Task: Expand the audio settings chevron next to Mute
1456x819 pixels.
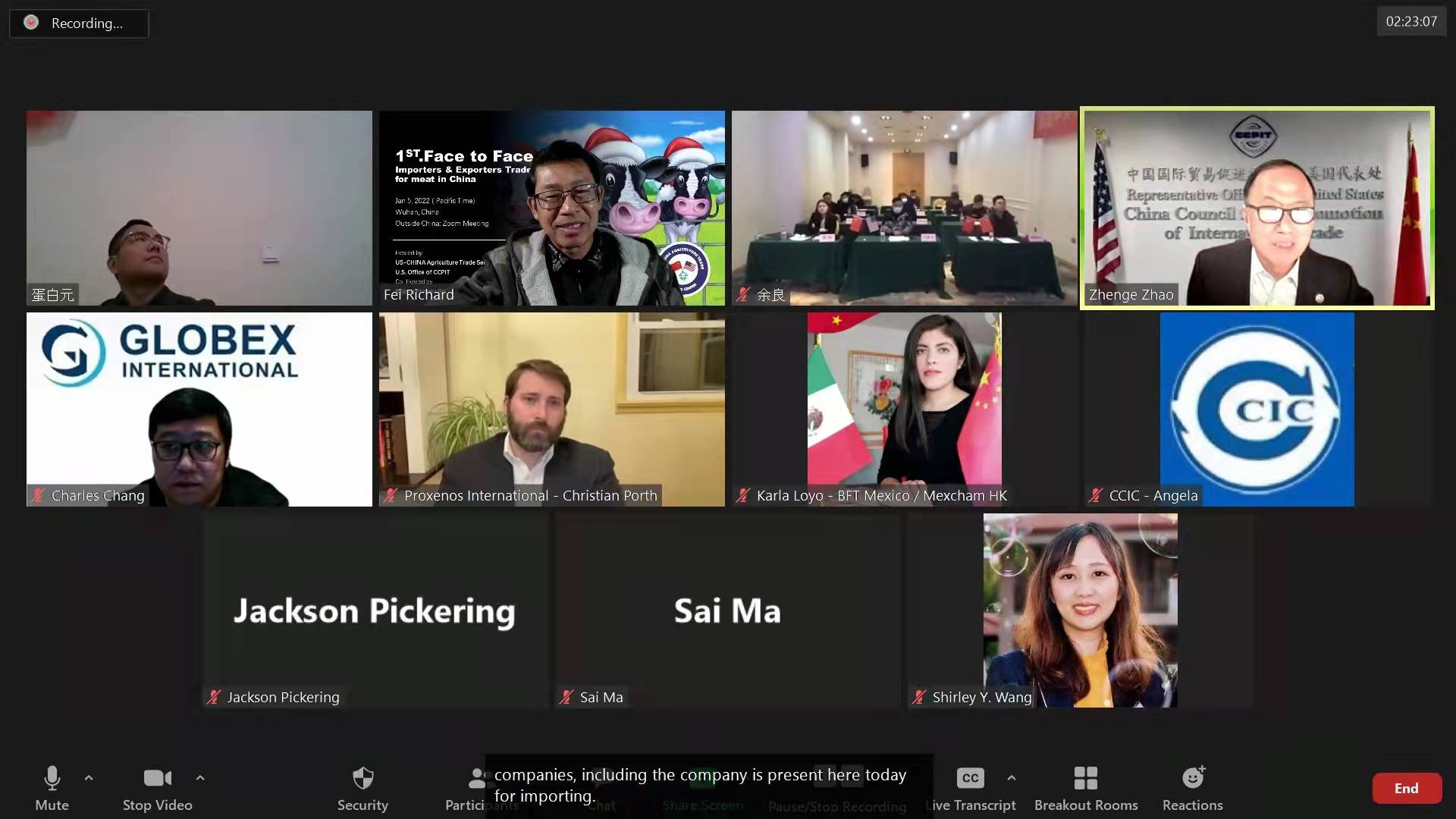Action: (x=89, y=778)
